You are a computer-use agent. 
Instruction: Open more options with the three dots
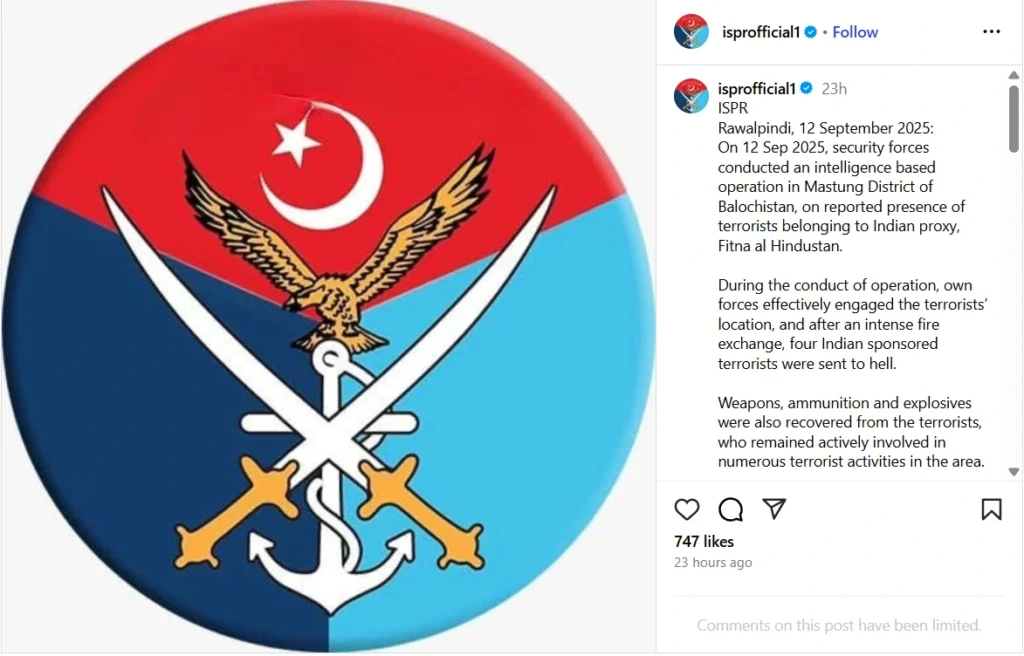coord(991,31)
